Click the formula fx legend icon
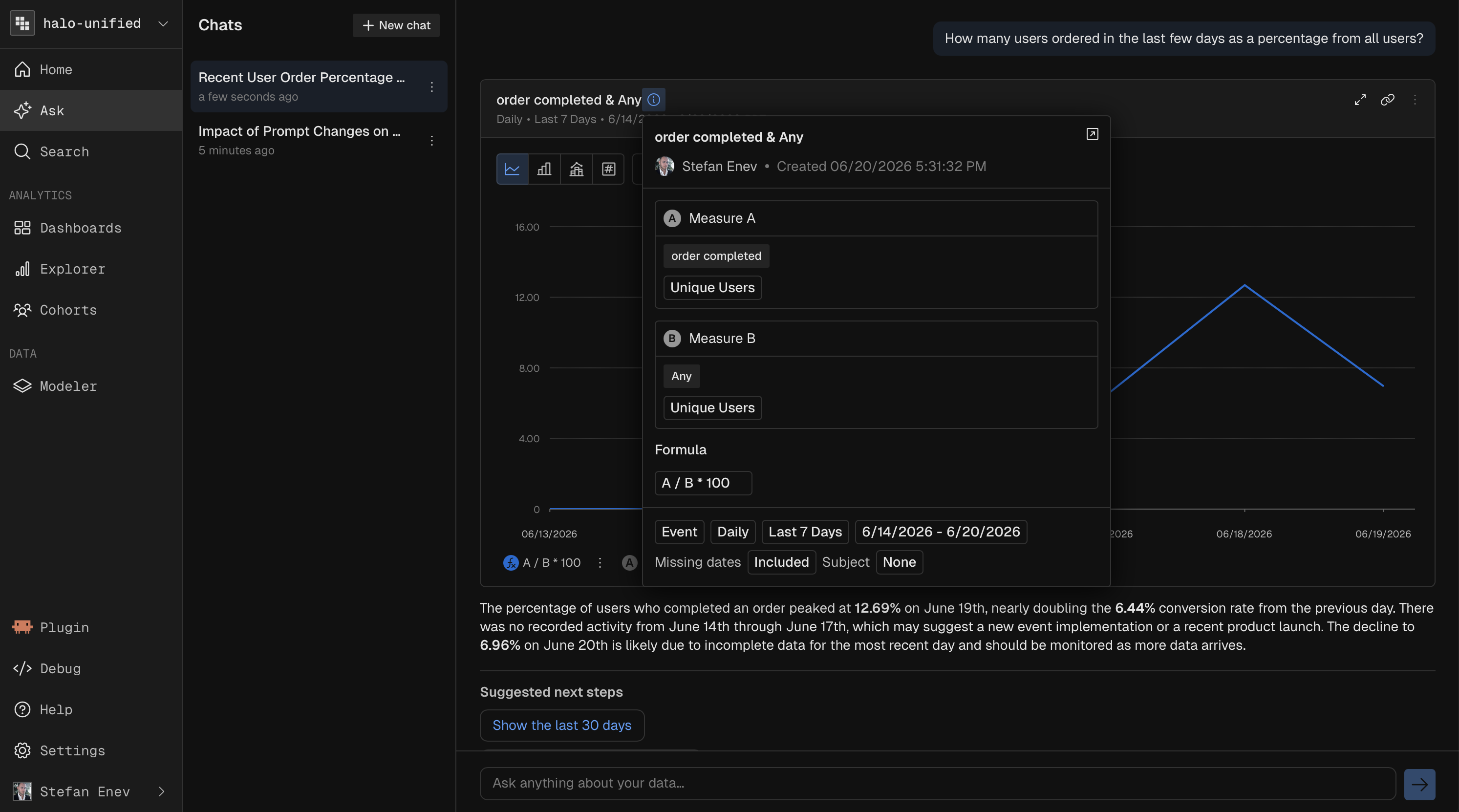This screenshot has height=812, width=1459. [x=510, y=563]
